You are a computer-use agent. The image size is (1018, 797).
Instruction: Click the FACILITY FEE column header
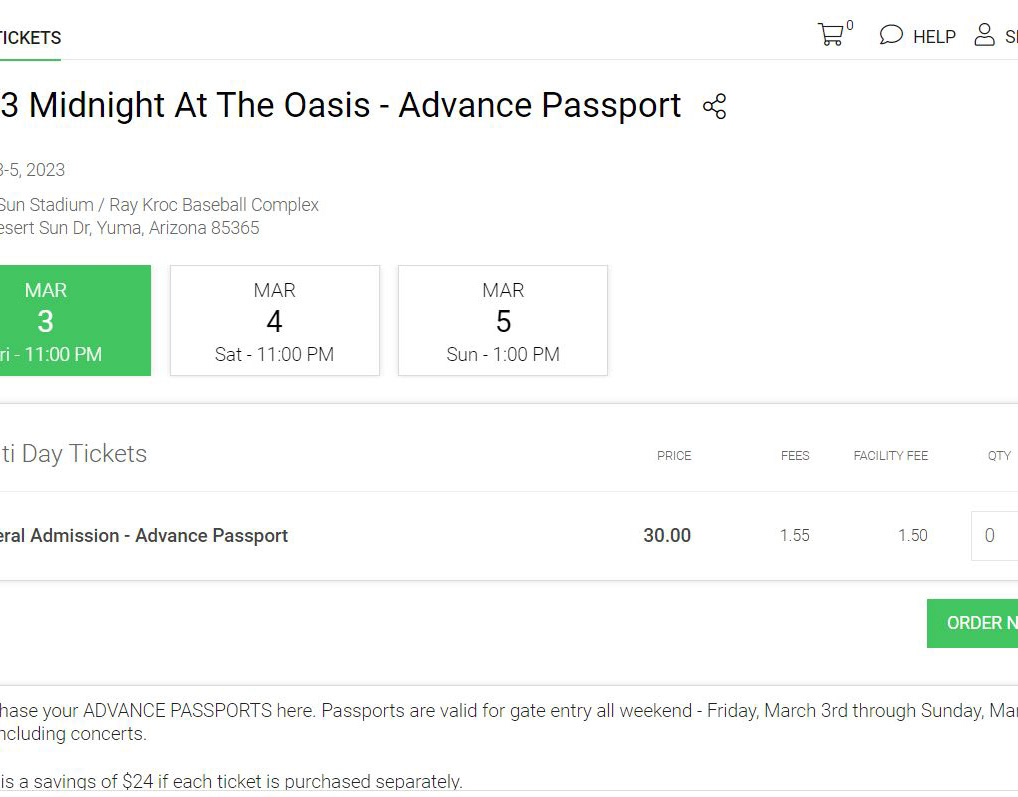[x=890, y=456]
